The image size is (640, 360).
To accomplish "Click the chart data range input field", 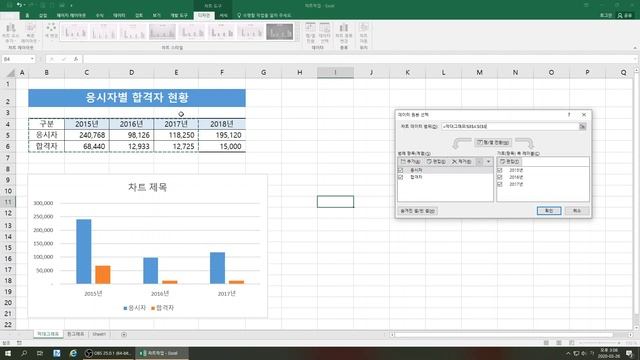I will point(509,127).
